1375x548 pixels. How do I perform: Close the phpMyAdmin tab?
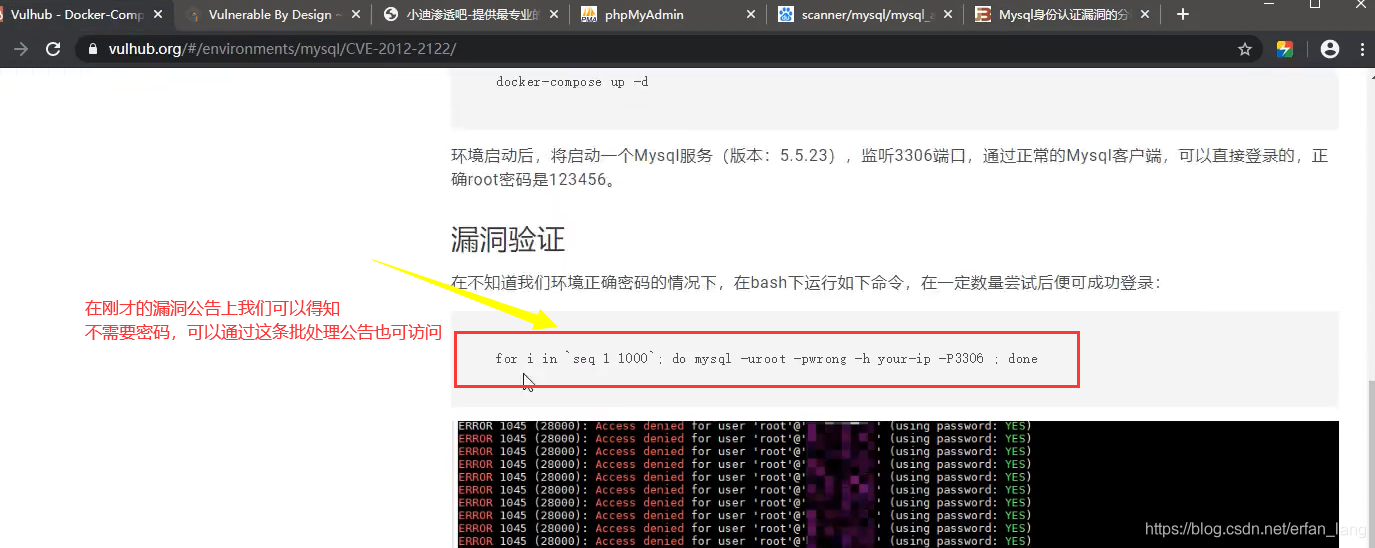(751, 15)
